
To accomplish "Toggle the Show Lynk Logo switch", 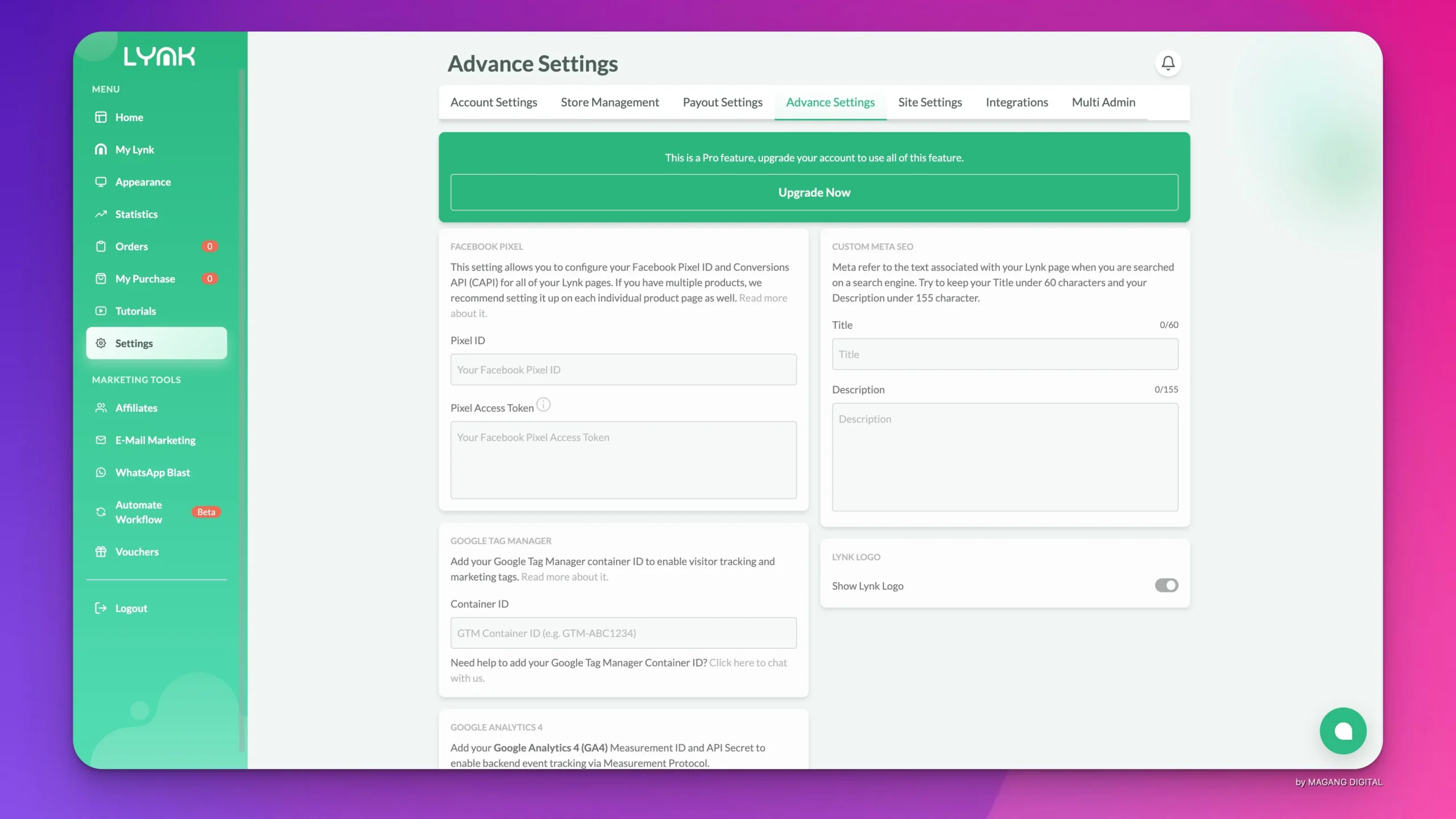I will 1166,585.
